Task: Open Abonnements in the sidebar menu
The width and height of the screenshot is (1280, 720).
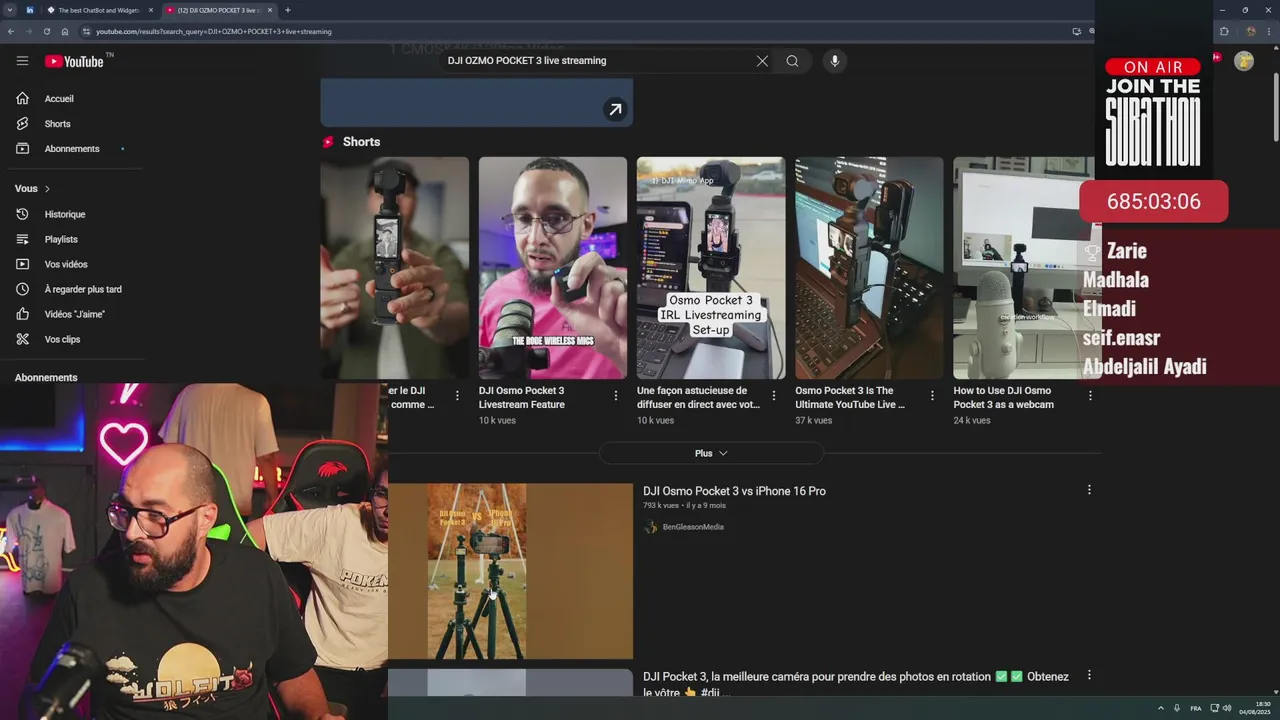Action: pos(72,149)
